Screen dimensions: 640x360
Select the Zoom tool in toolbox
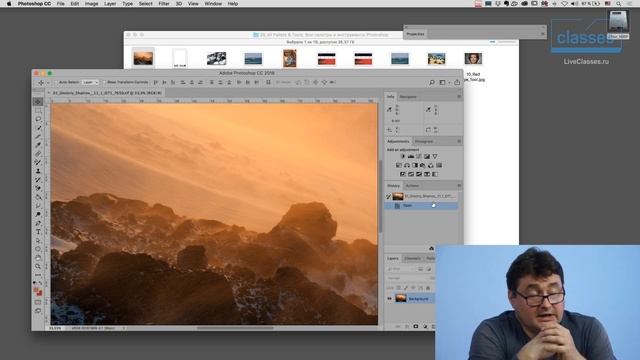tap(38, 266)
